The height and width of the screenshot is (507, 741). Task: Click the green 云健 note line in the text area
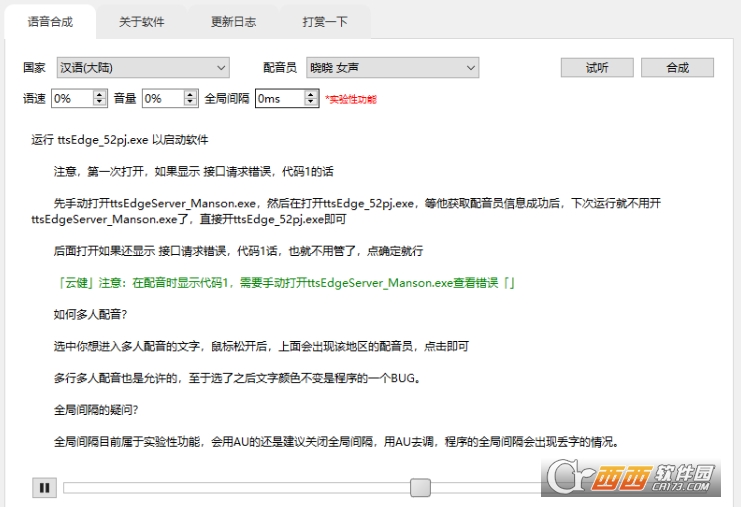[x=285, y=283]
